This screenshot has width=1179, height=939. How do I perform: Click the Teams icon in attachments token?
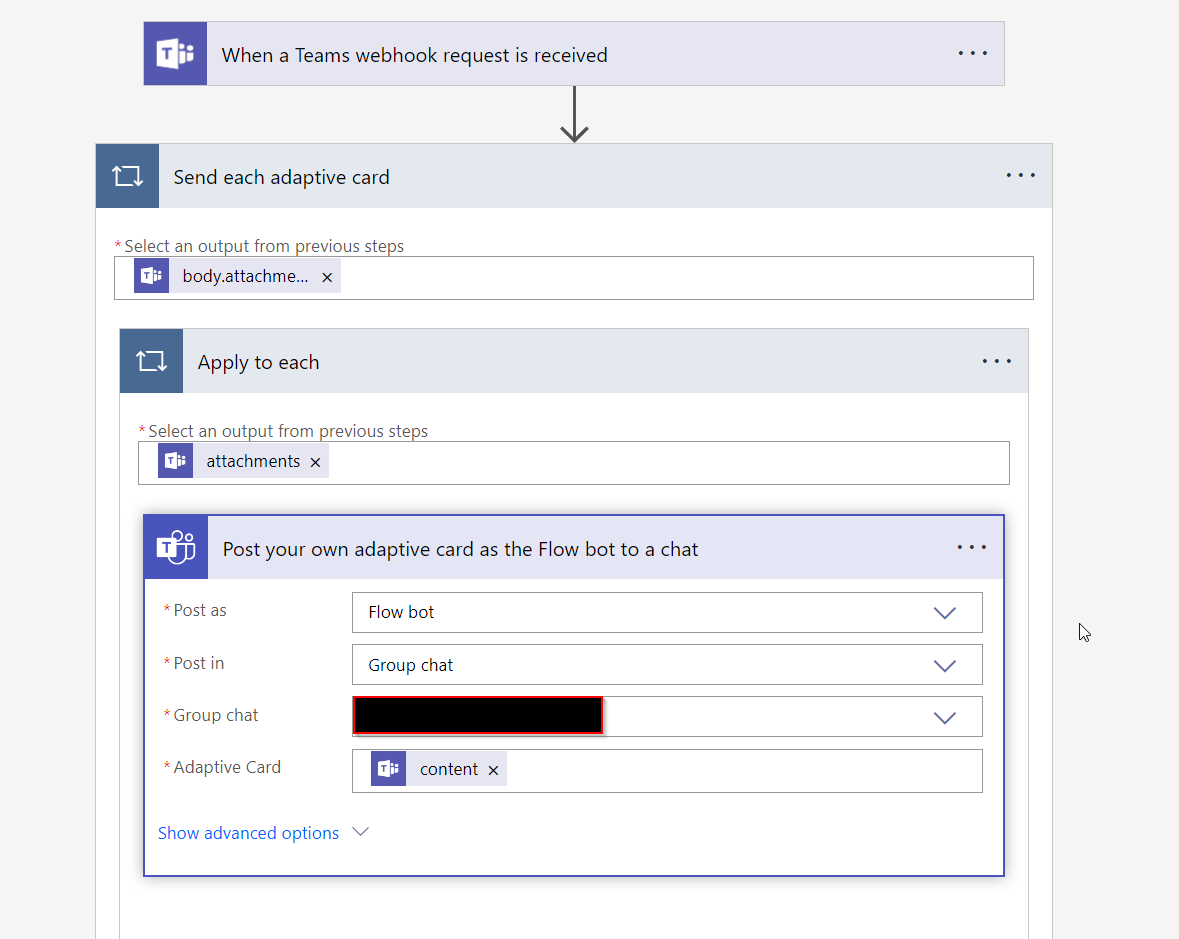pyautogui.click(x=175, y=461)
